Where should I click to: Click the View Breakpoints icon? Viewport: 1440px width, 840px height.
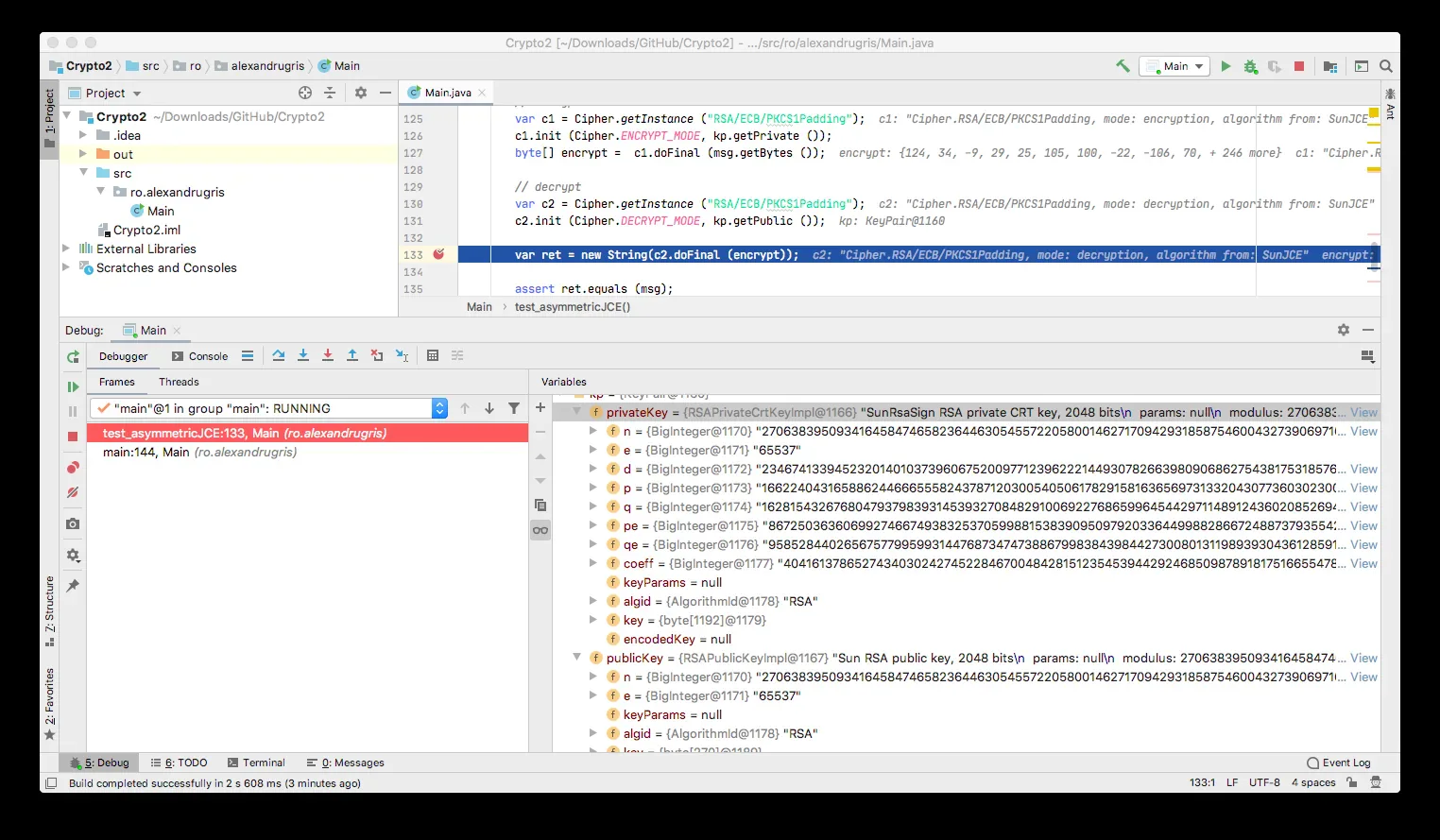tap(73, 468)
